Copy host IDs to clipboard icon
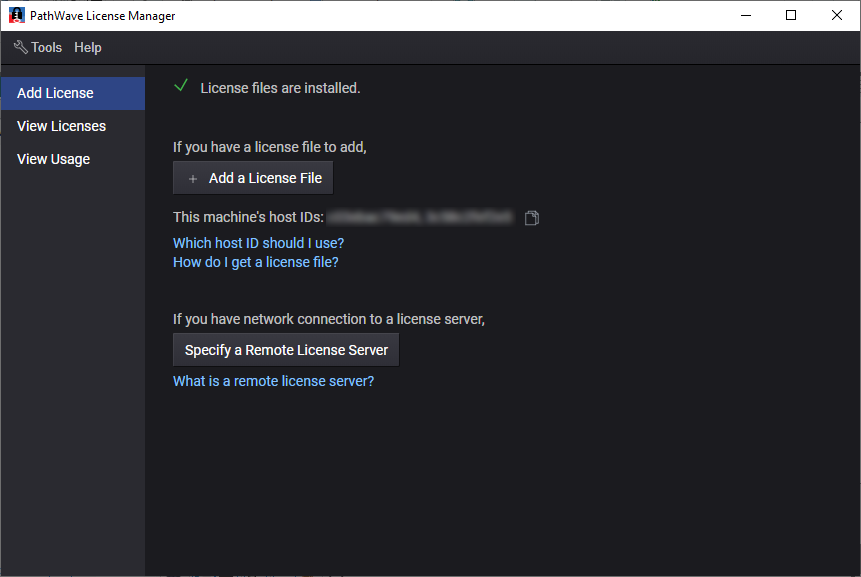 [x=532, y=218]
